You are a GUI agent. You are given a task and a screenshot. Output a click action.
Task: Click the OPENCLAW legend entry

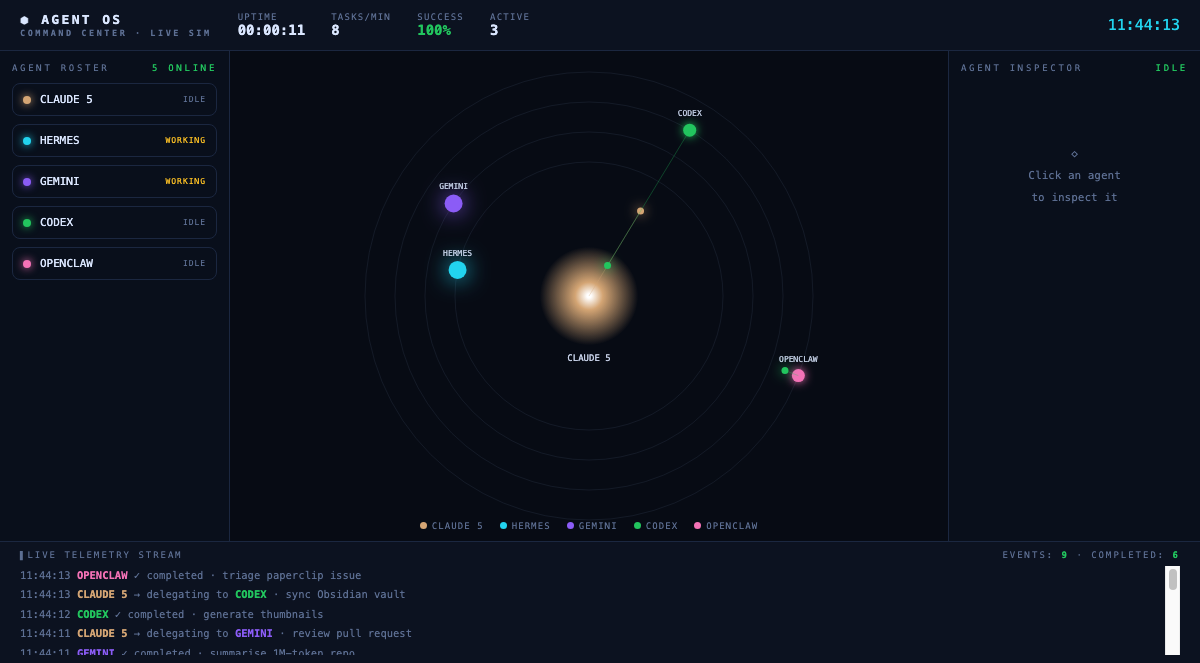(726, 526)
